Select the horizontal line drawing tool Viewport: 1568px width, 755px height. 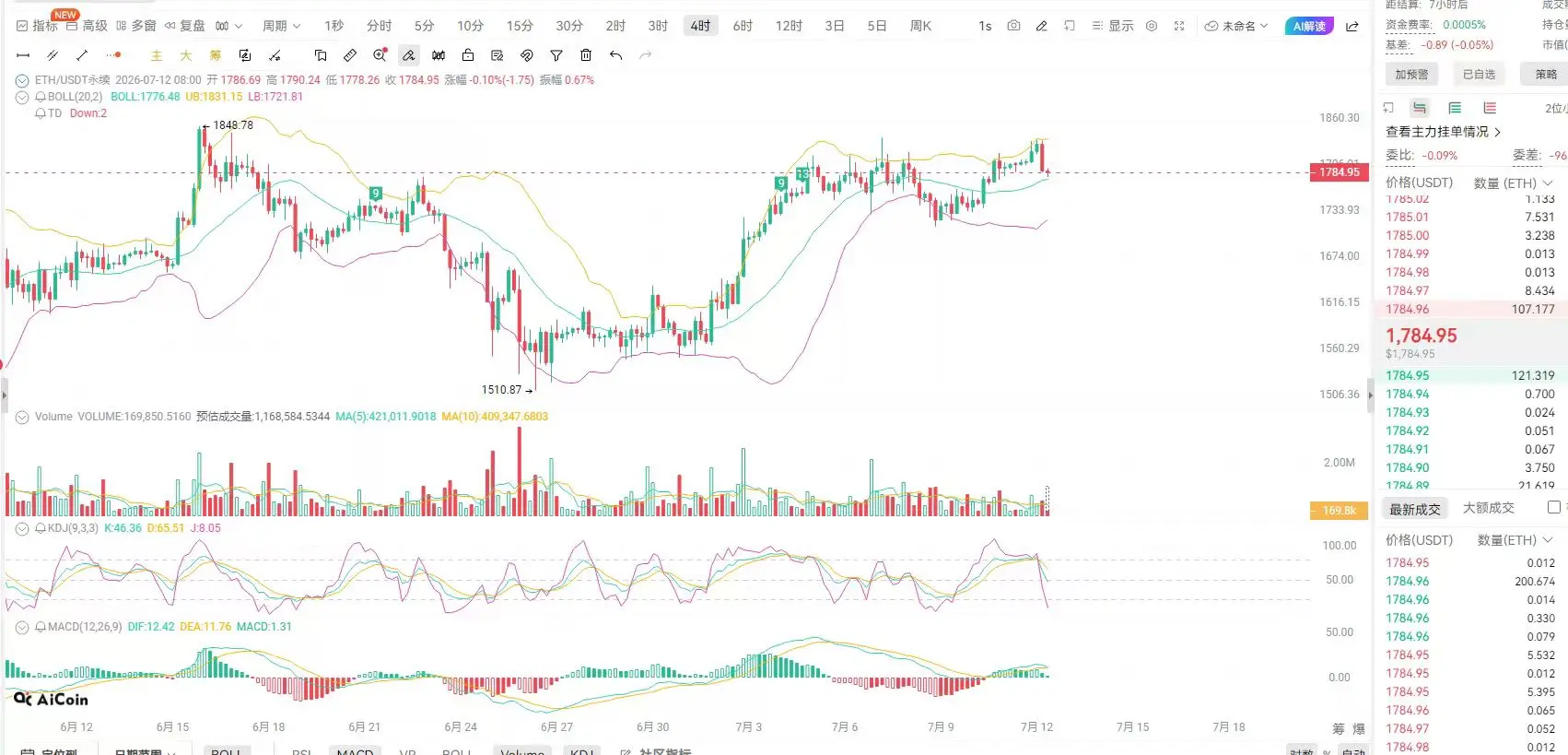23,55
